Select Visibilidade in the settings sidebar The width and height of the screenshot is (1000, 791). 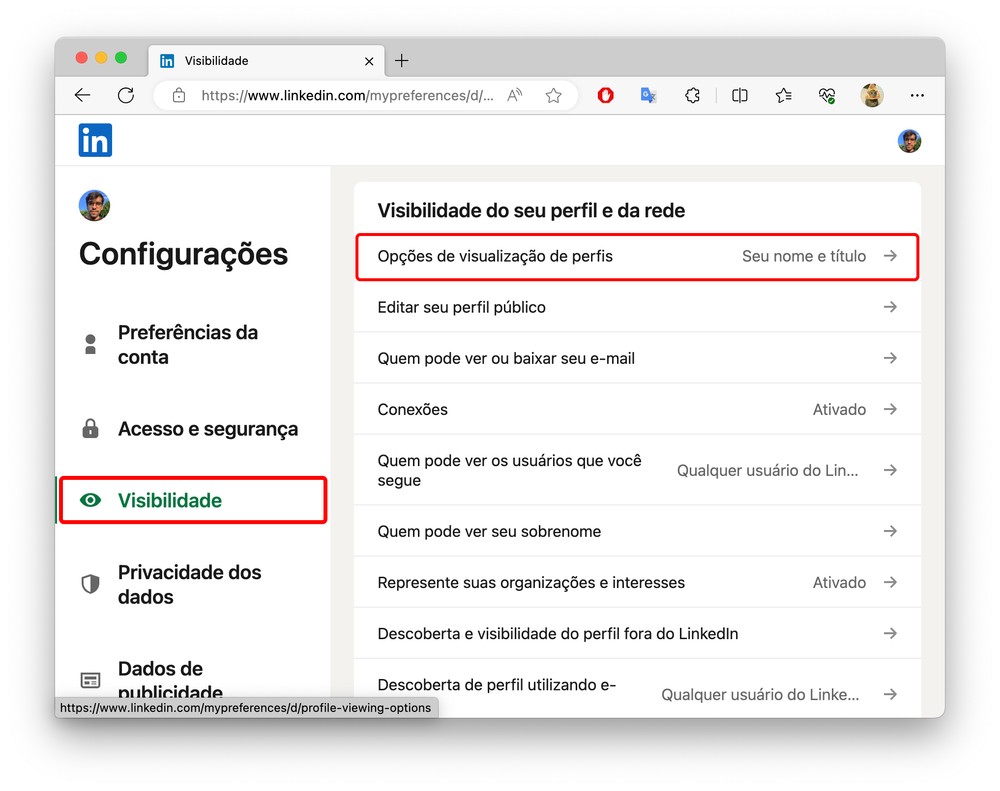(x=170, y=500)
